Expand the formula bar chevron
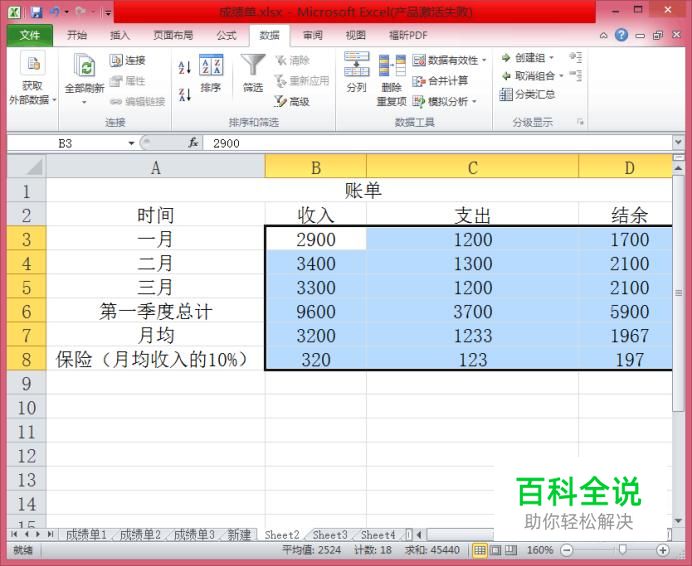The image size is (692, 566). (x=678, y=143)
